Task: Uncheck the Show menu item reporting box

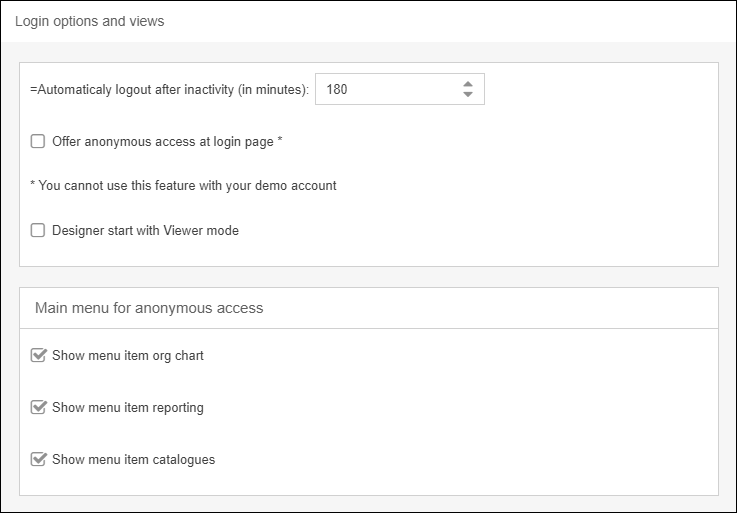Action: 39,407
